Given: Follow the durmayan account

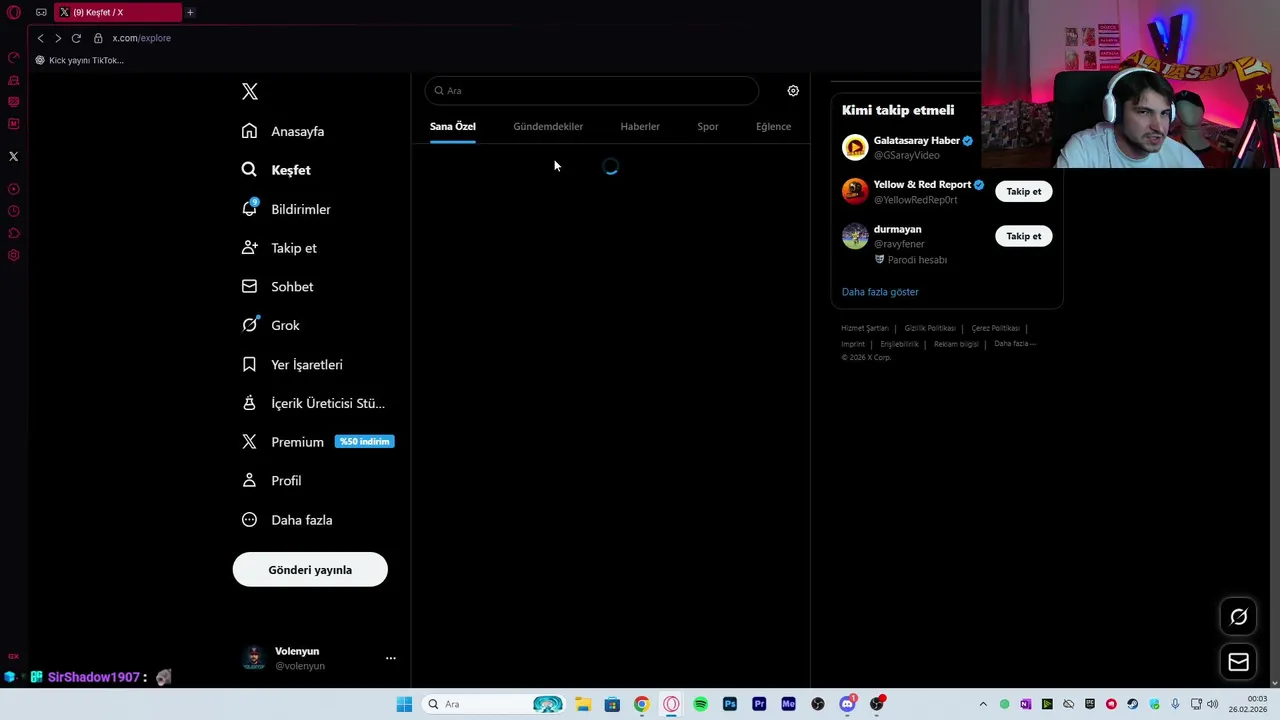Looking at the screenshot, I should click(1023, 236).
